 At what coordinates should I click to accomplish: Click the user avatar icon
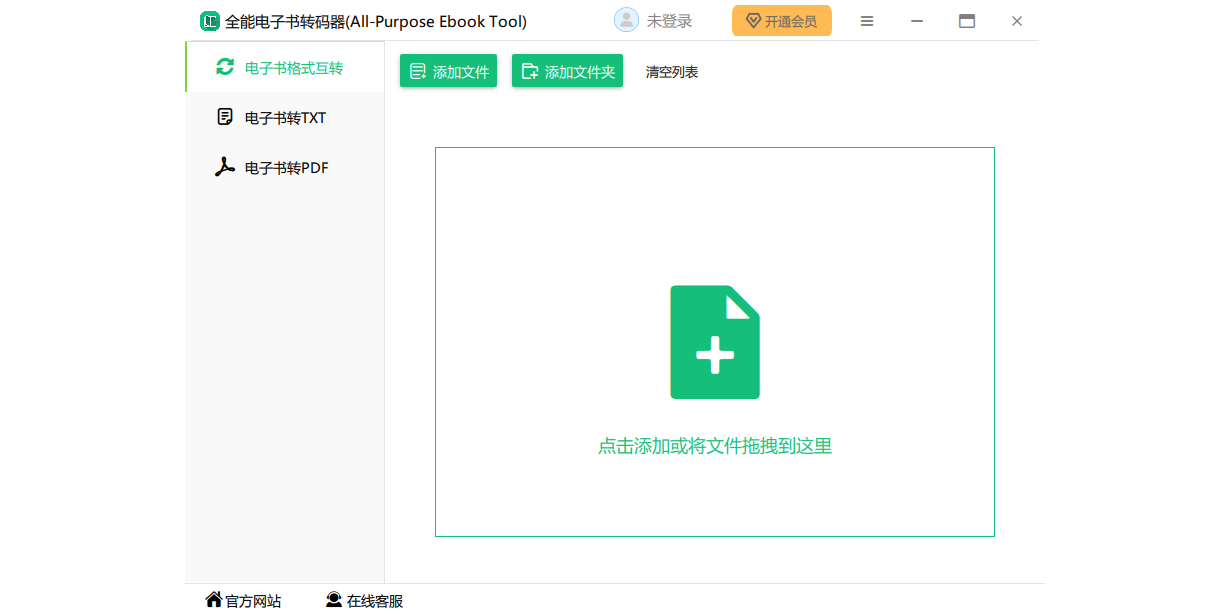pyautogui.click(x=625, y=20)
